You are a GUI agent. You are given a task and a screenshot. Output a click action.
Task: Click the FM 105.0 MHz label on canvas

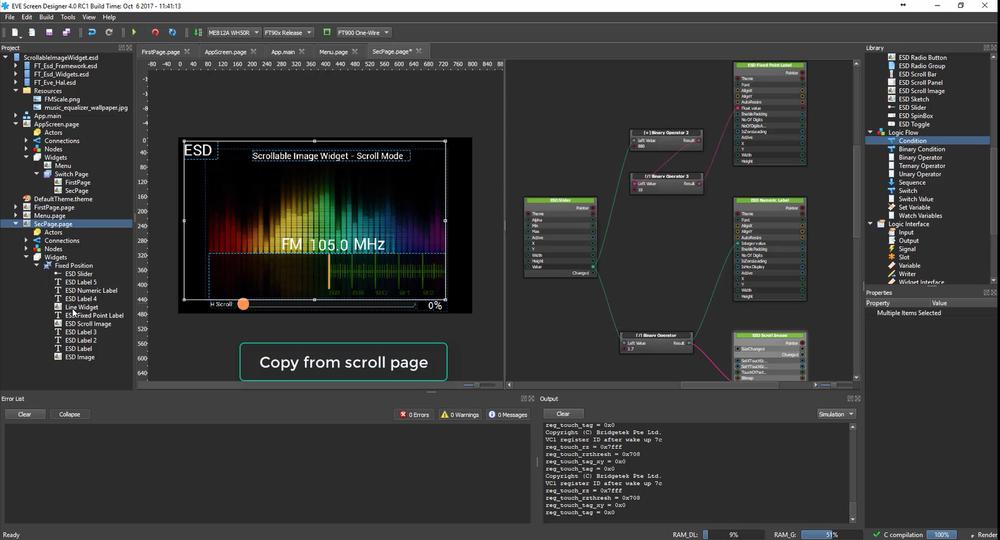coord(333,244)
